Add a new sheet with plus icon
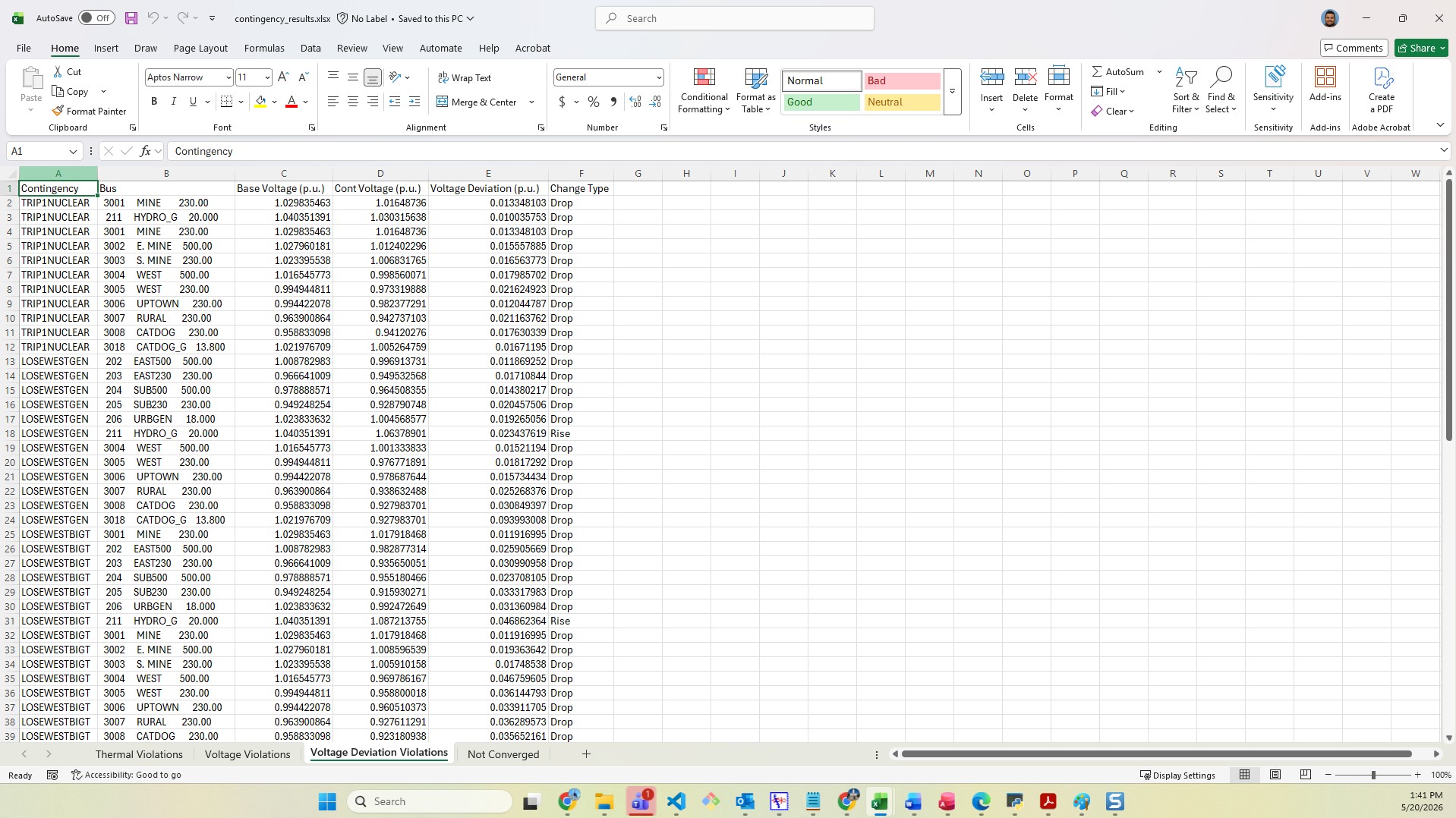 tap(586, 754)
